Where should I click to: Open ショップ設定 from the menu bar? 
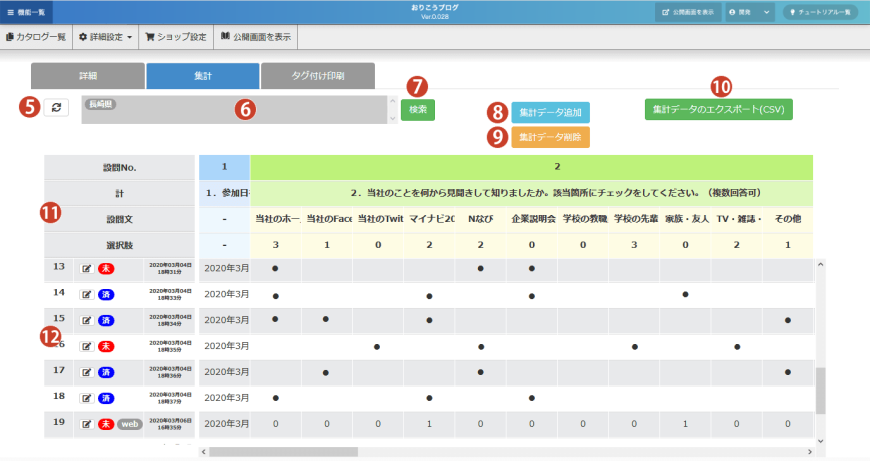tap(176, 37)
